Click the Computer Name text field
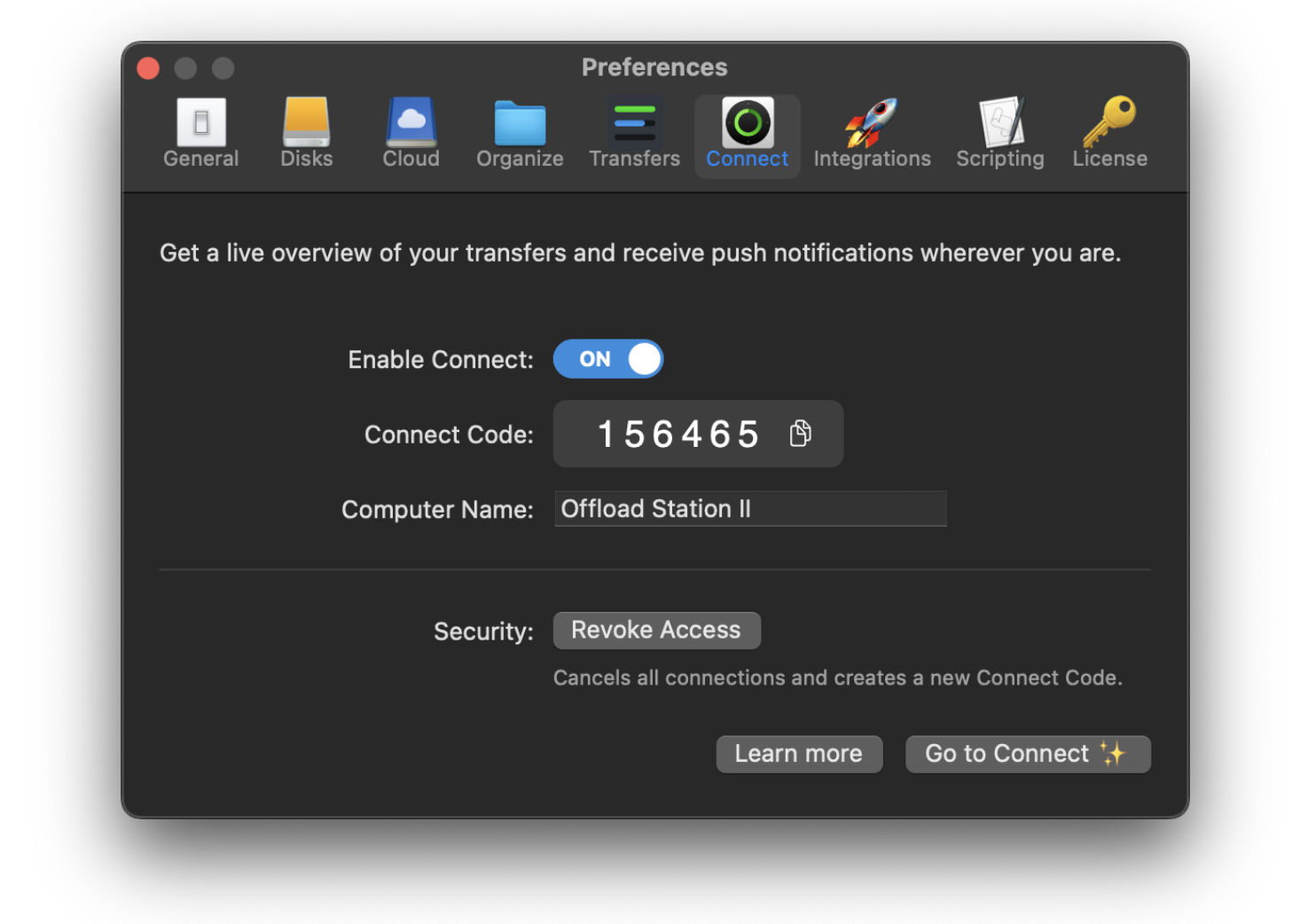Screen dimensions: 1316x924 [x=750, y=509]
